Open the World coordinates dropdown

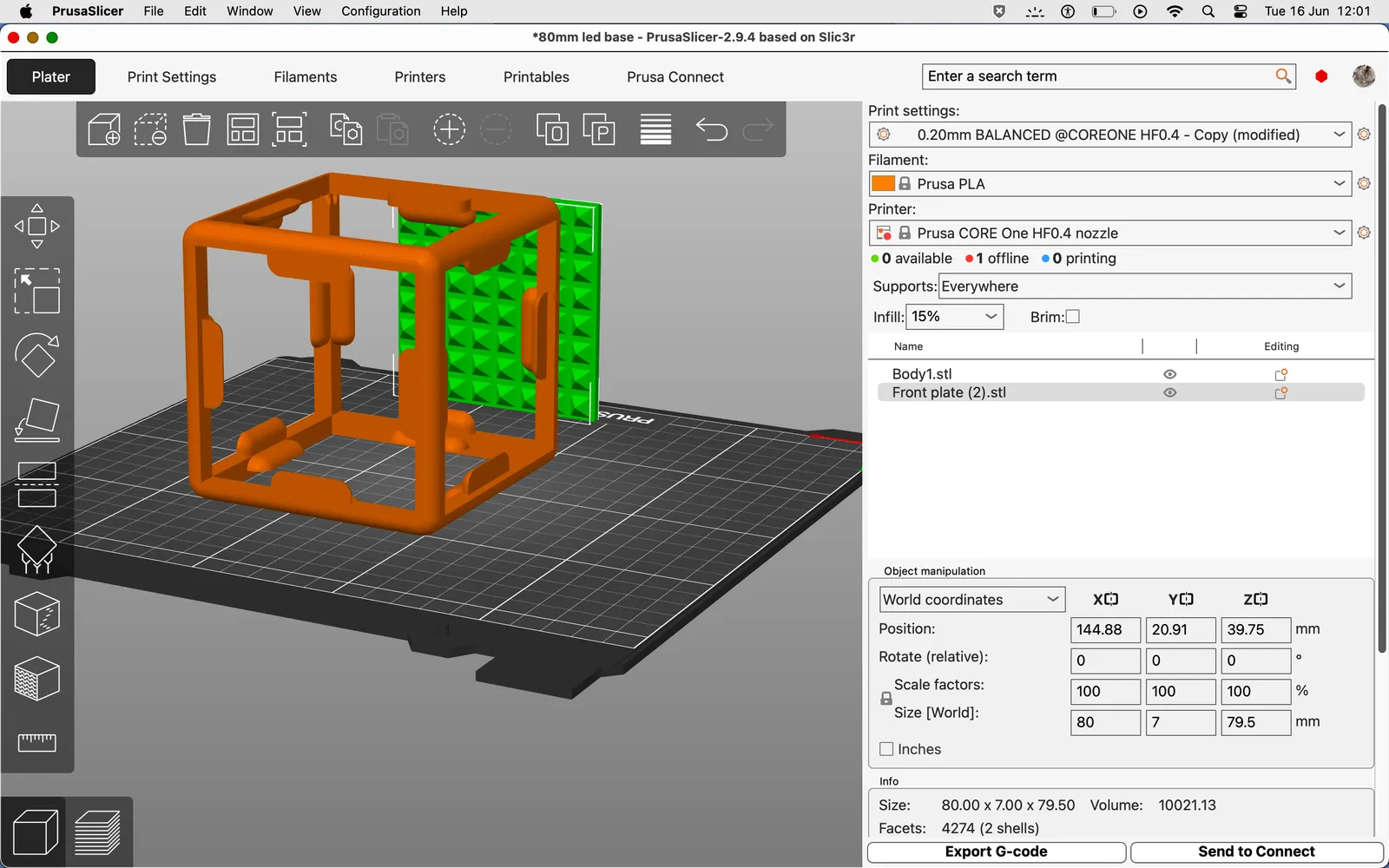coord(972,600)
